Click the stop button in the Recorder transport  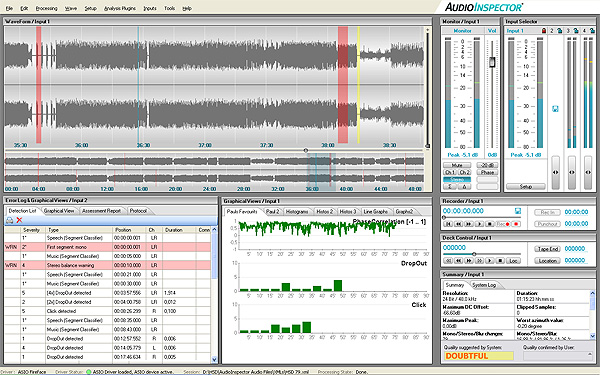[489, 224]
